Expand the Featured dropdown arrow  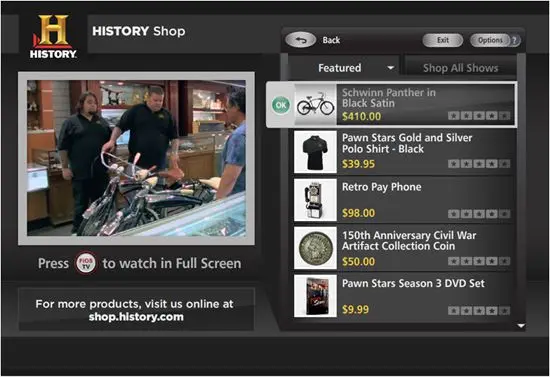tap(390, 68)
